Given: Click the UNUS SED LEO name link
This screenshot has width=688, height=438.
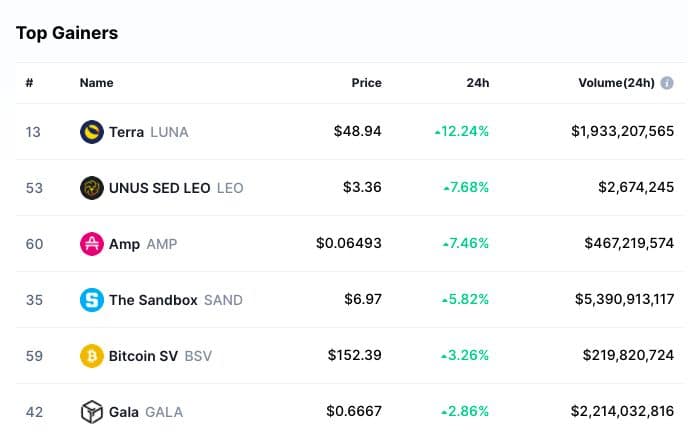Looking at the screenshot, I should click(160, 188).
